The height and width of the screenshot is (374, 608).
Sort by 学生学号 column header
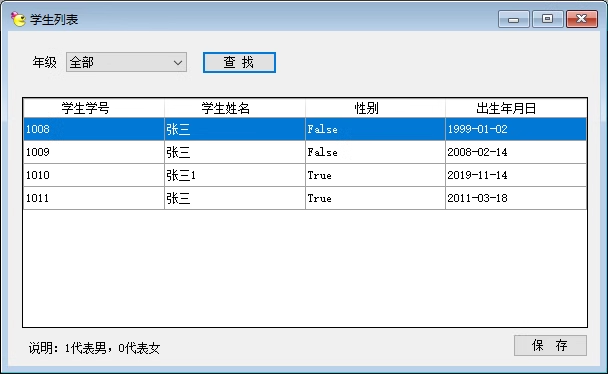94,108
